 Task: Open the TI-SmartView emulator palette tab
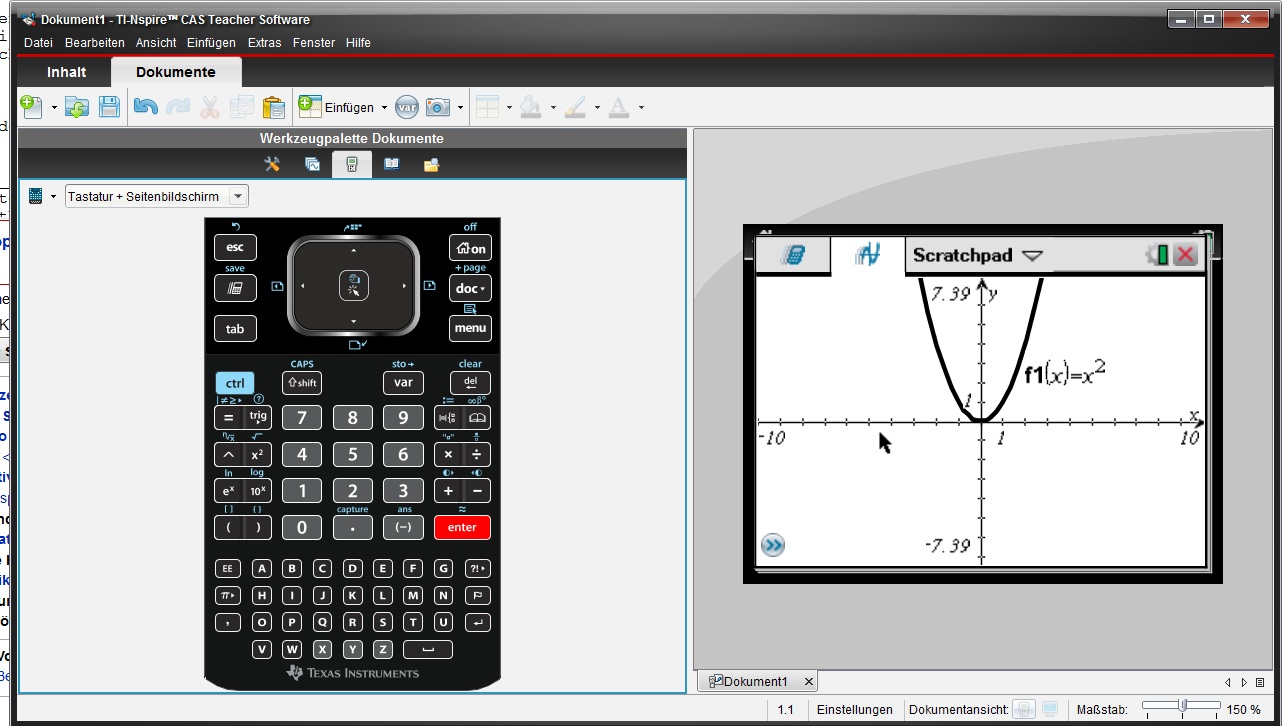coord(352,165)
